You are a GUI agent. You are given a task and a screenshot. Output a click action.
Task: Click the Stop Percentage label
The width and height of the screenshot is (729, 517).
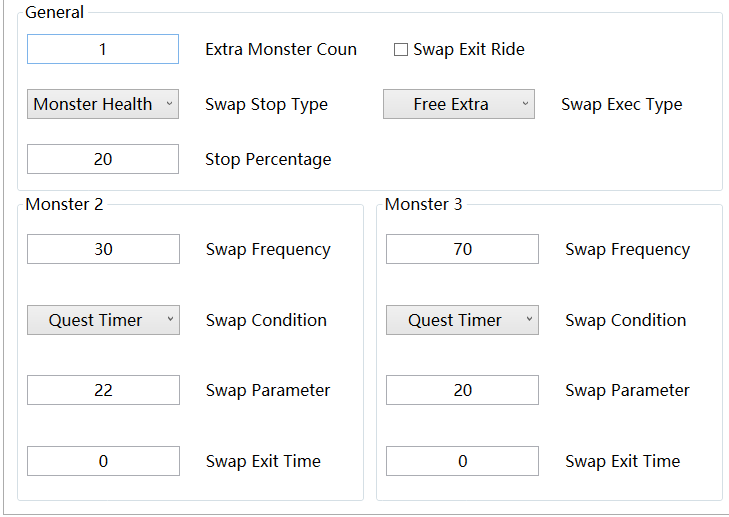(x=268, y=159)
